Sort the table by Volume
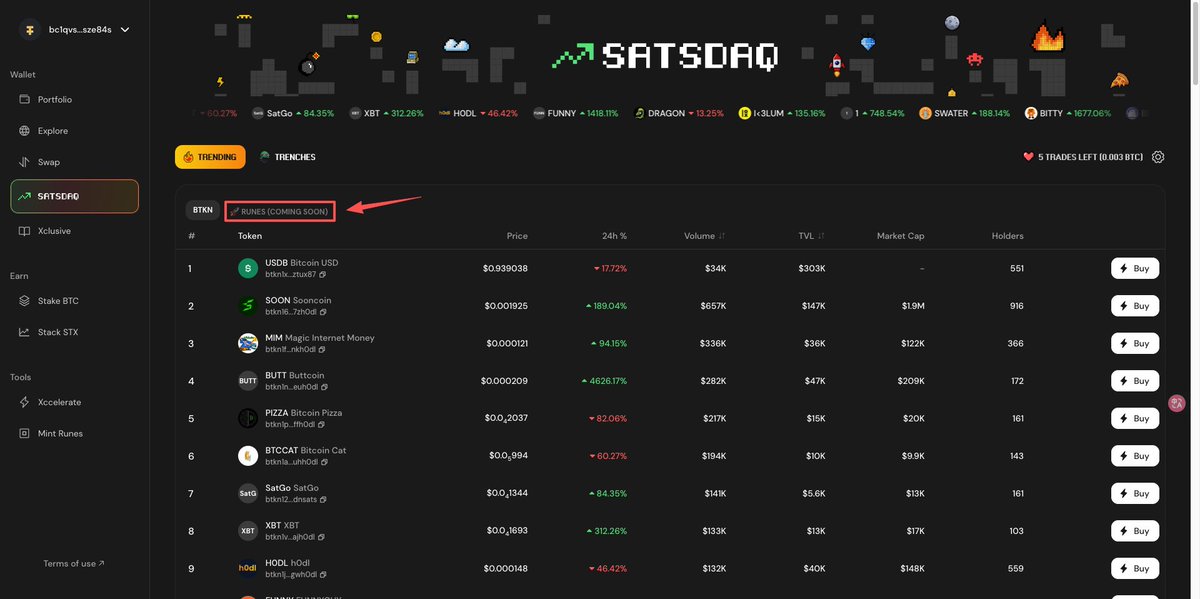Viewport: 1200px width, 599px height. [704, 236]
